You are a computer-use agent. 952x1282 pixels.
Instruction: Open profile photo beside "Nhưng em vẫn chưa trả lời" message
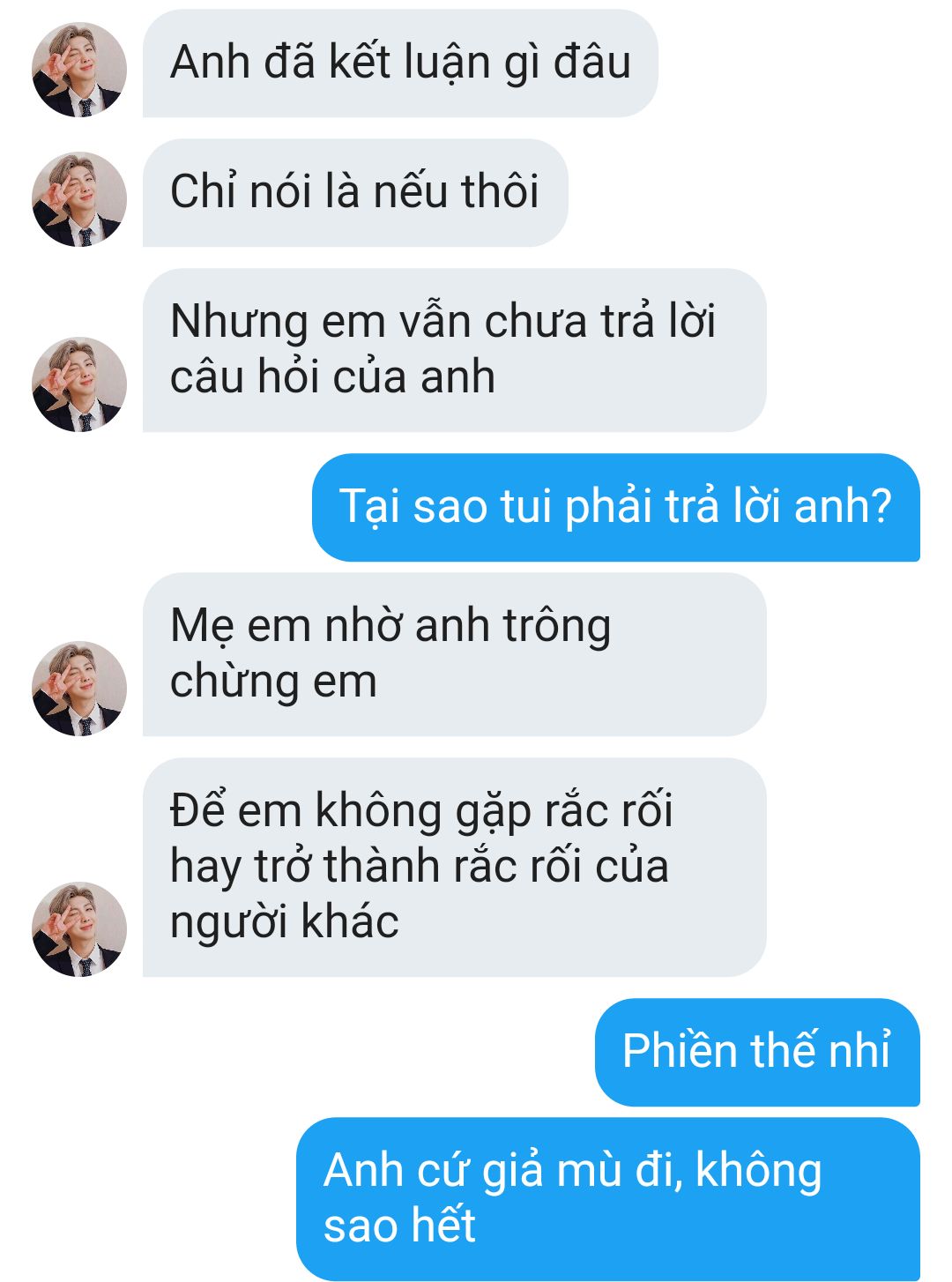79,384
